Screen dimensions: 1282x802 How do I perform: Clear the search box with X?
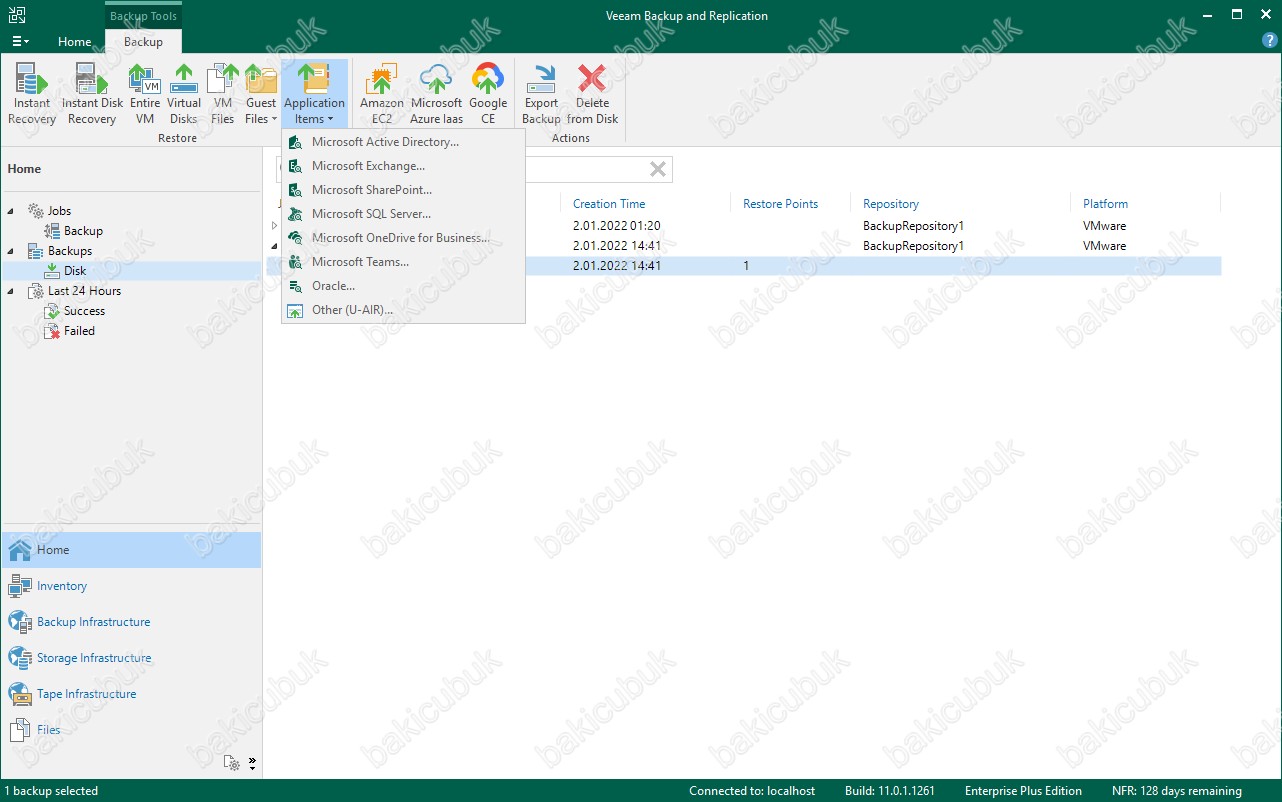[x=658, y=169]
